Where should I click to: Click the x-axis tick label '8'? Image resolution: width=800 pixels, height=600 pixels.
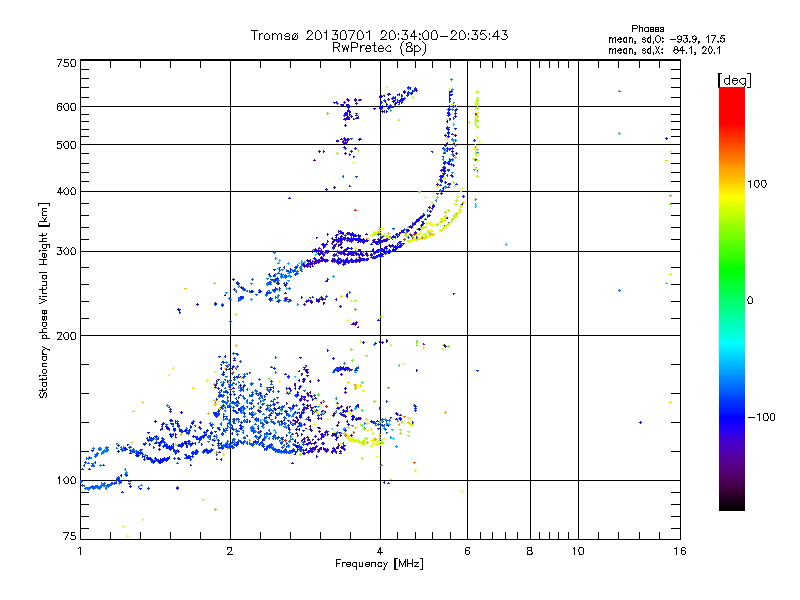click(530, 551)
